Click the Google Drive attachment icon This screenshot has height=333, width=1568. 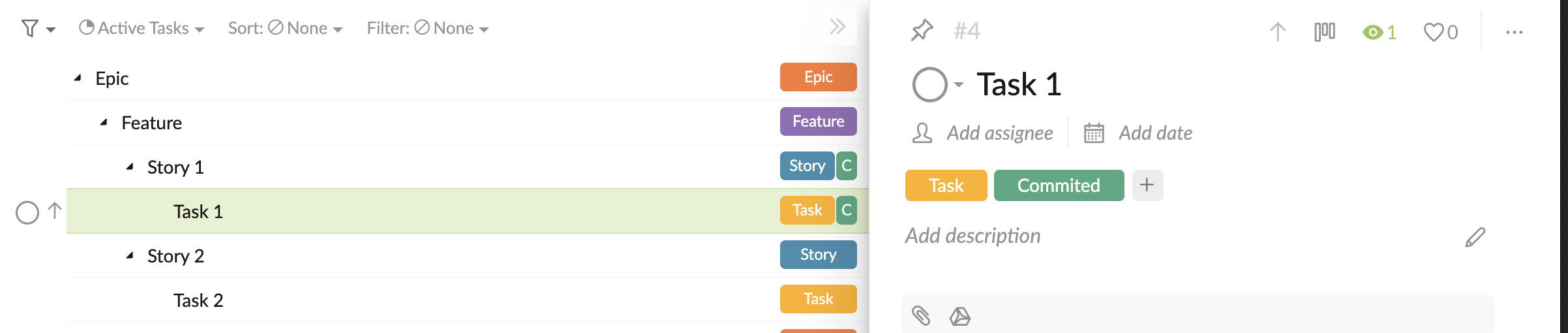pyautogui.click(x=959, y=317)
